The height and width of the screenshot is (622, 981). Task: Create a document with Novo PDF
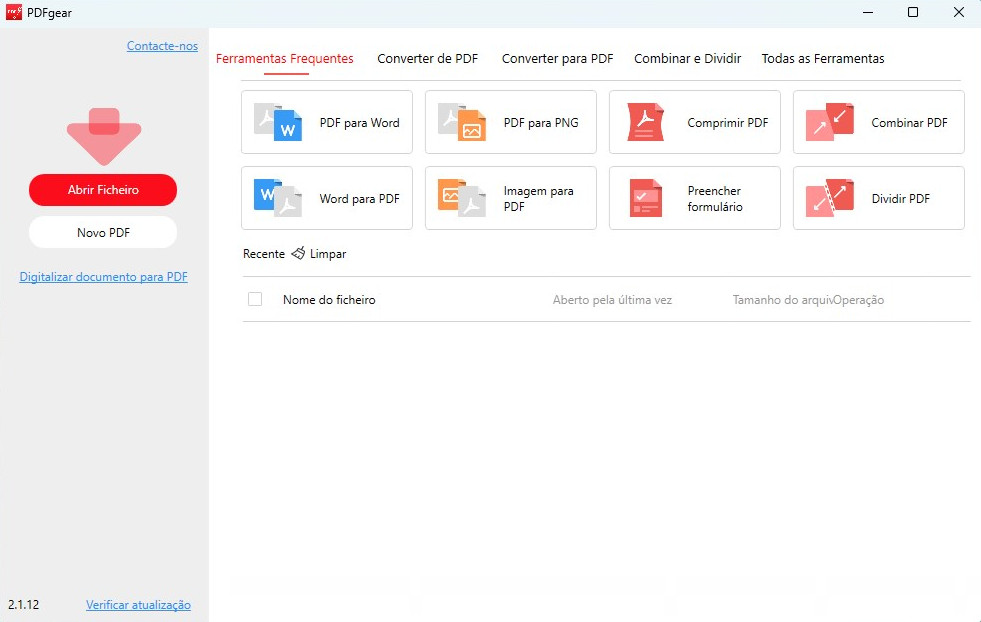pos(102,231)
